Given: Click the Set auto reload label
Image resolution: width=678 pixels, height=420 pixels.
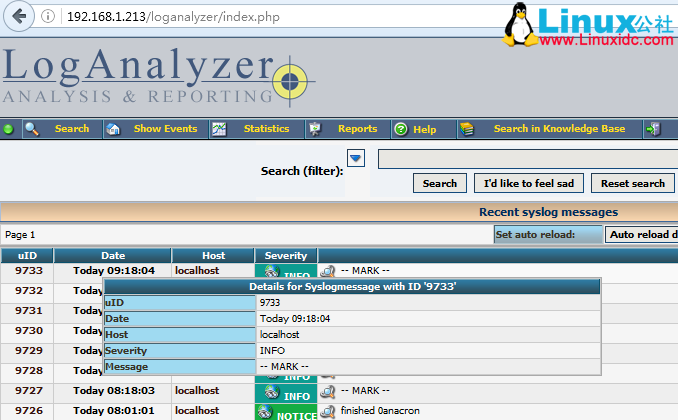Looking at the screenshot, I should (x=535, y=234).
